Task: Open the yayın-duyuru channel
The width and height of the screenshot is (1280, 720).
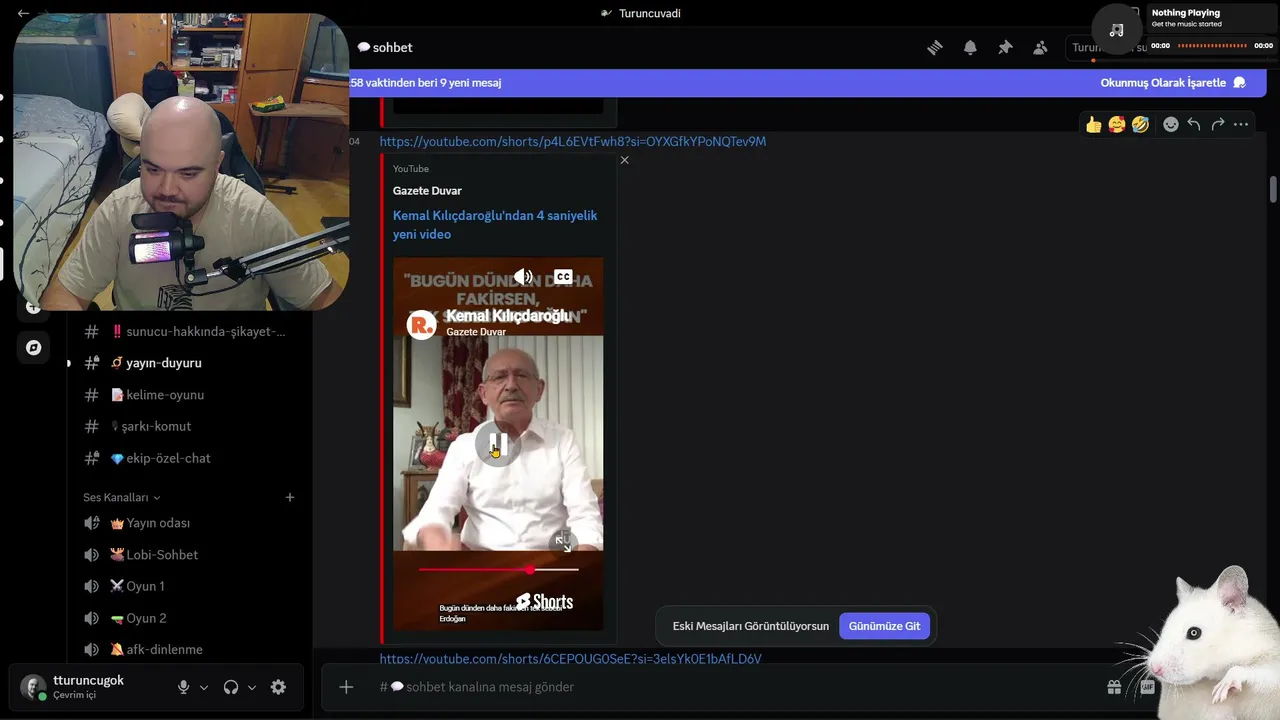Action: (x=188, y=363)
